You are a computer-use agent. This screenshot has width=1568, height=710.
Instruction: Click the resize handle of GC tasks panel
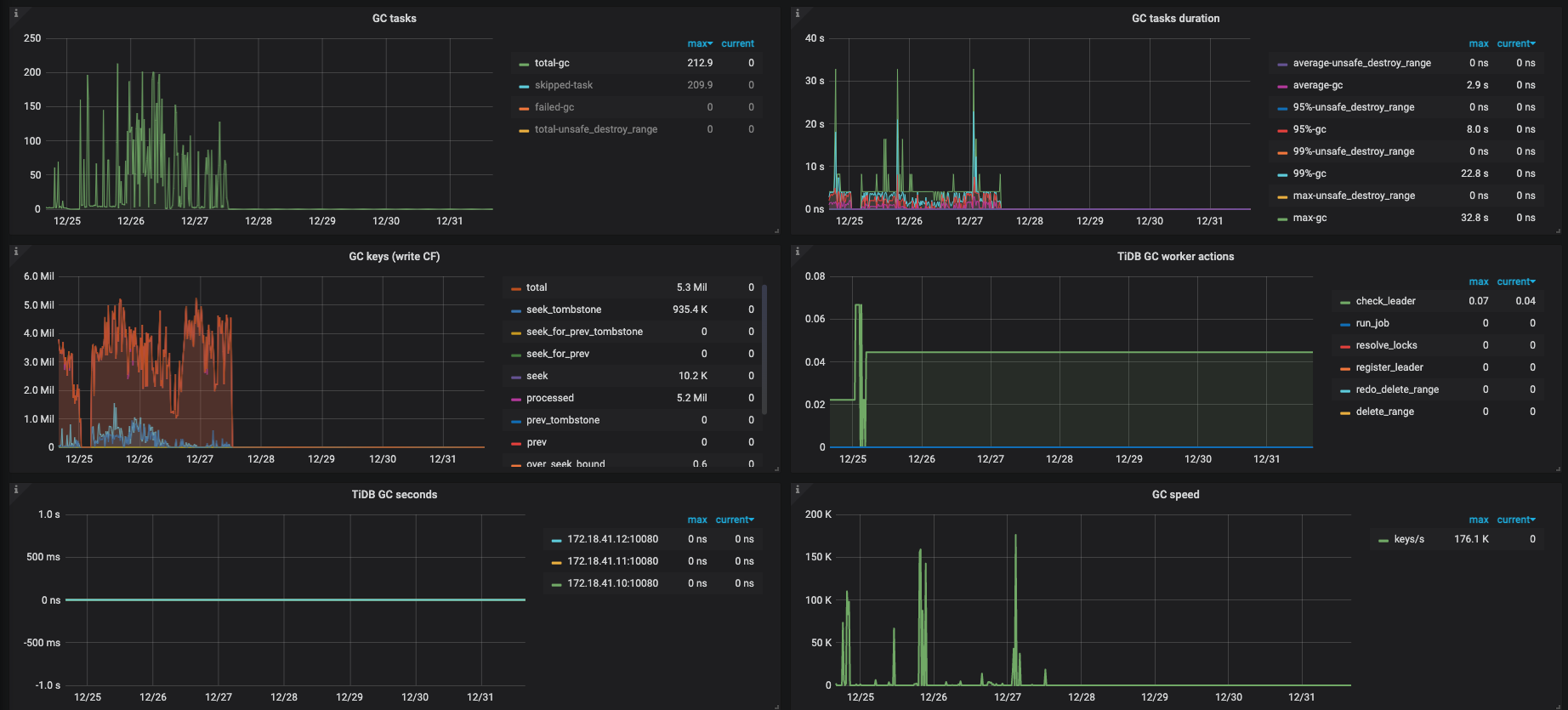pyautogui.click(x=776, y=230)
